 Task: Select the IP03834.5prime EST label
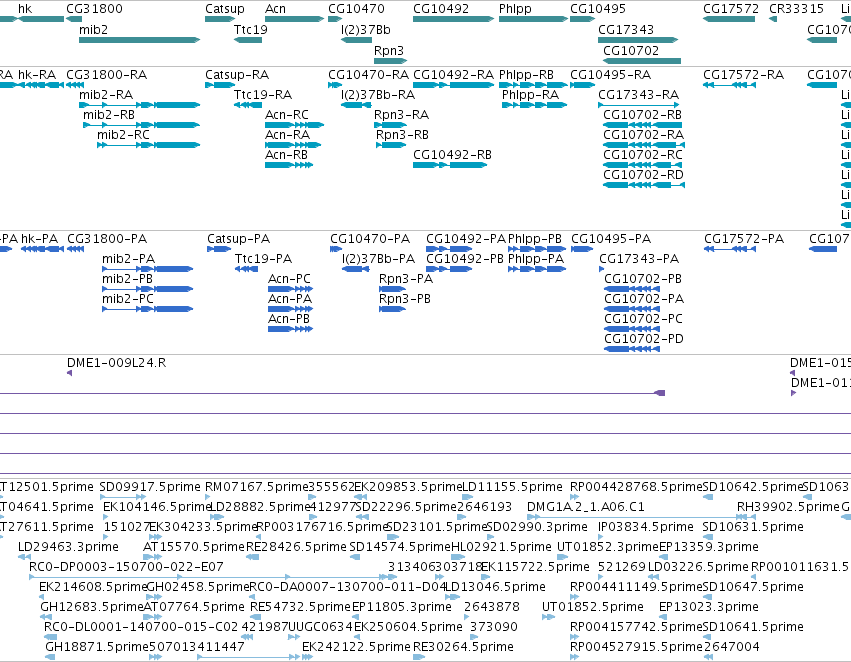[645, 527]
